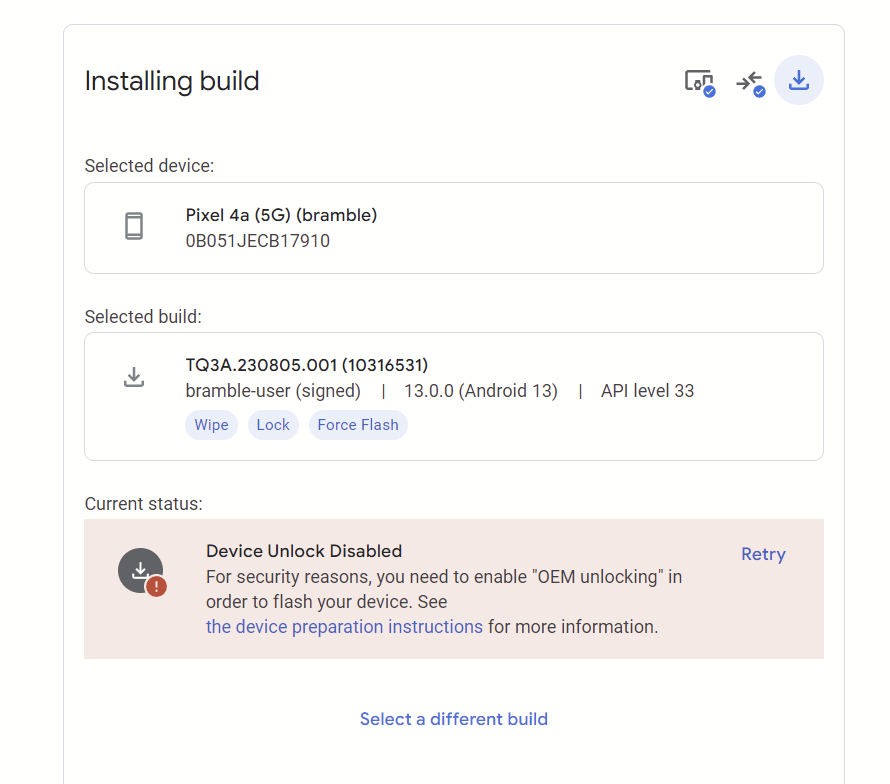Select the Pixel 4a (5G) (bramble) device name
The width and height of the screenshot is (890, 784).
click(x=281, y=215)
